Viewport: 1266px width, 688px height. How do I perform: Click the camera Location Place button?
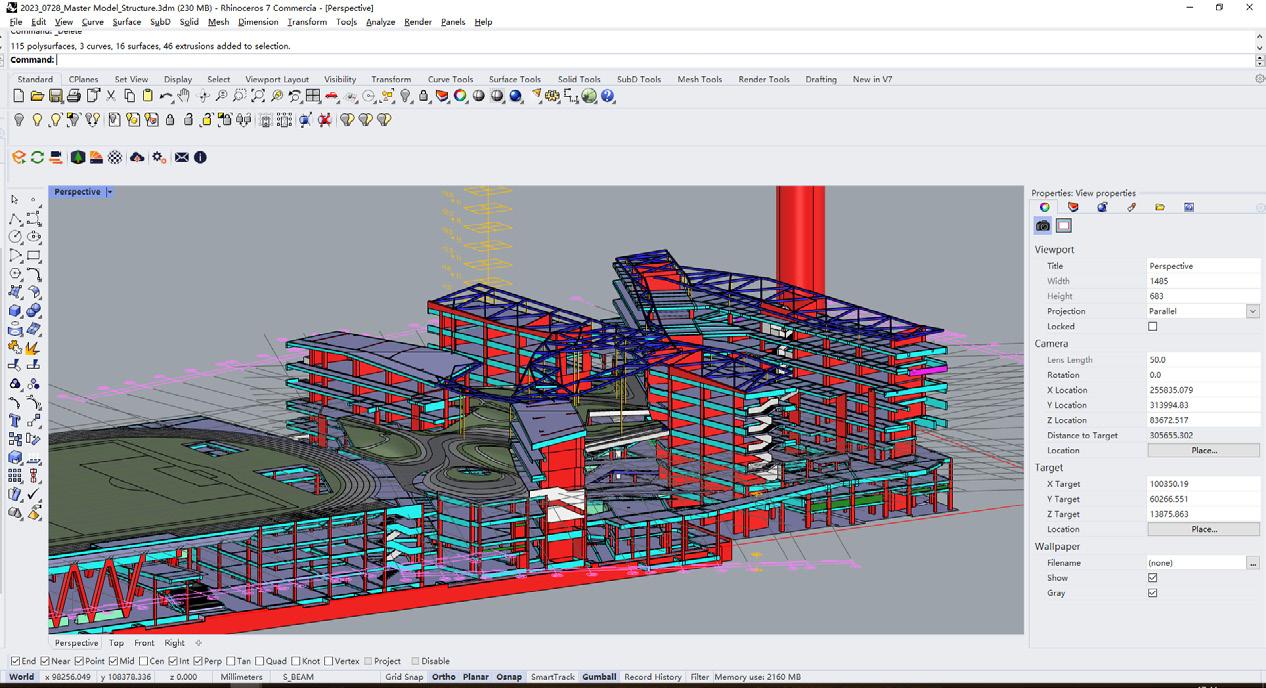pos(1204,450)
